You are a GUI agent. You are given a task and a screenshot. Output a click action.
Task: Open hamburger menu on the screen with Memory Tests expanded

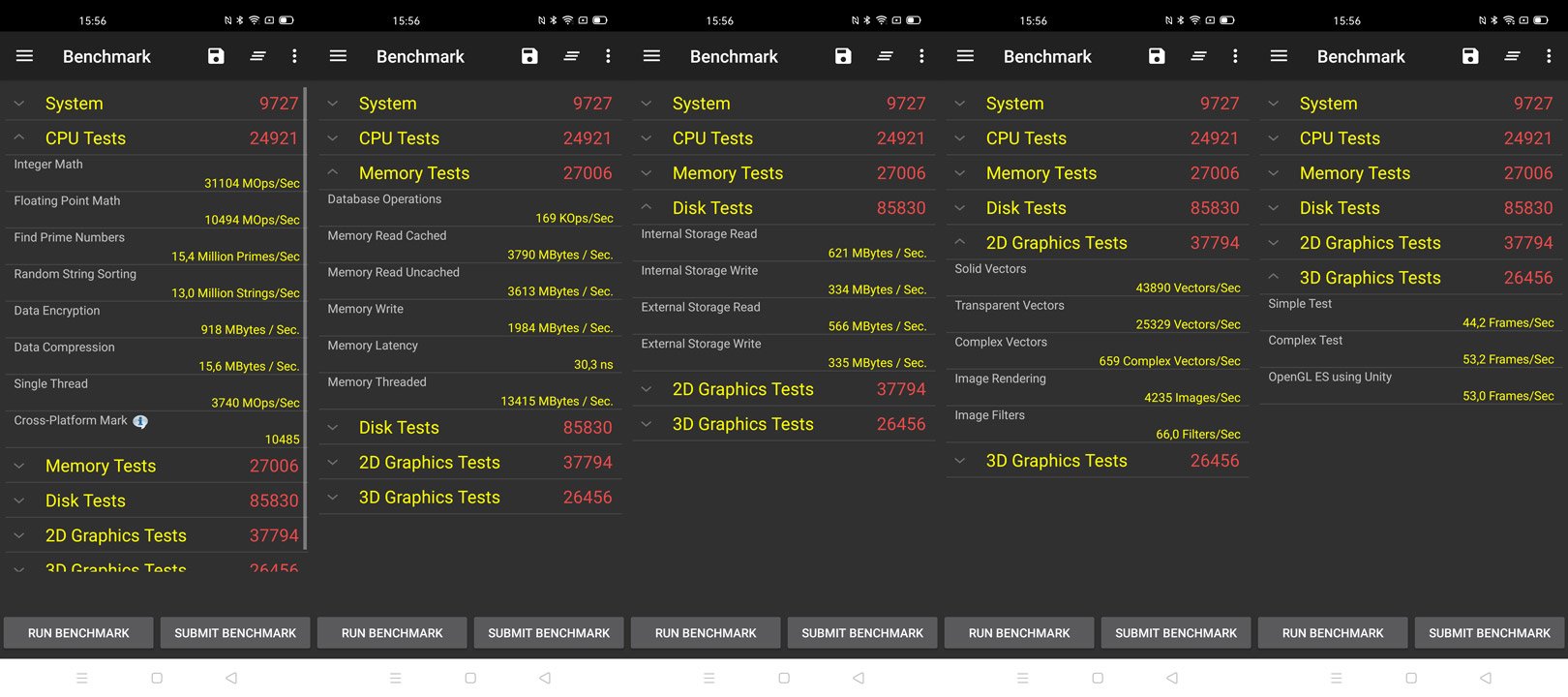click(338, 56)
